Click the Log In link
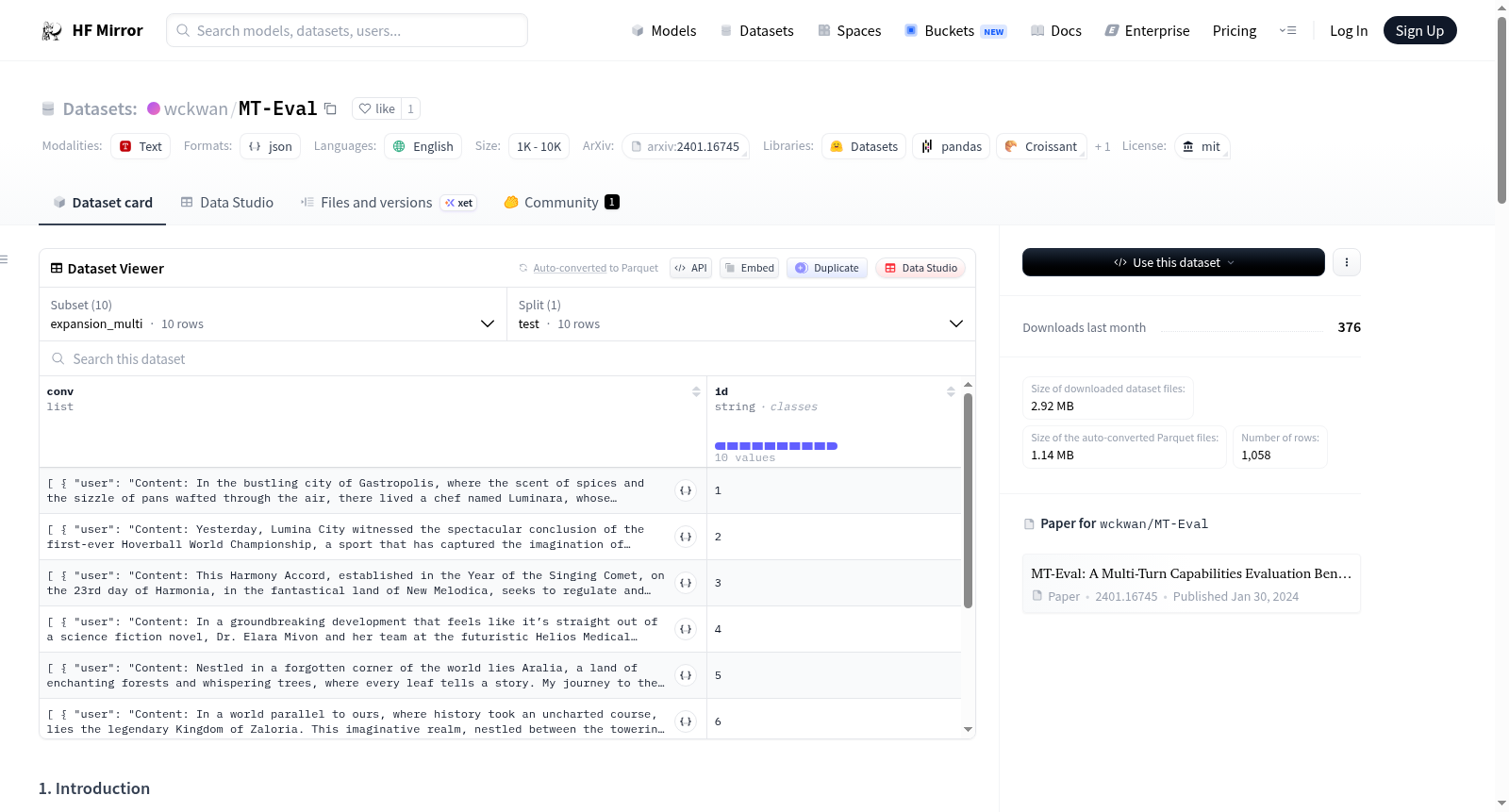The width and height of the screenshot is (1509, 812). 1349,30
